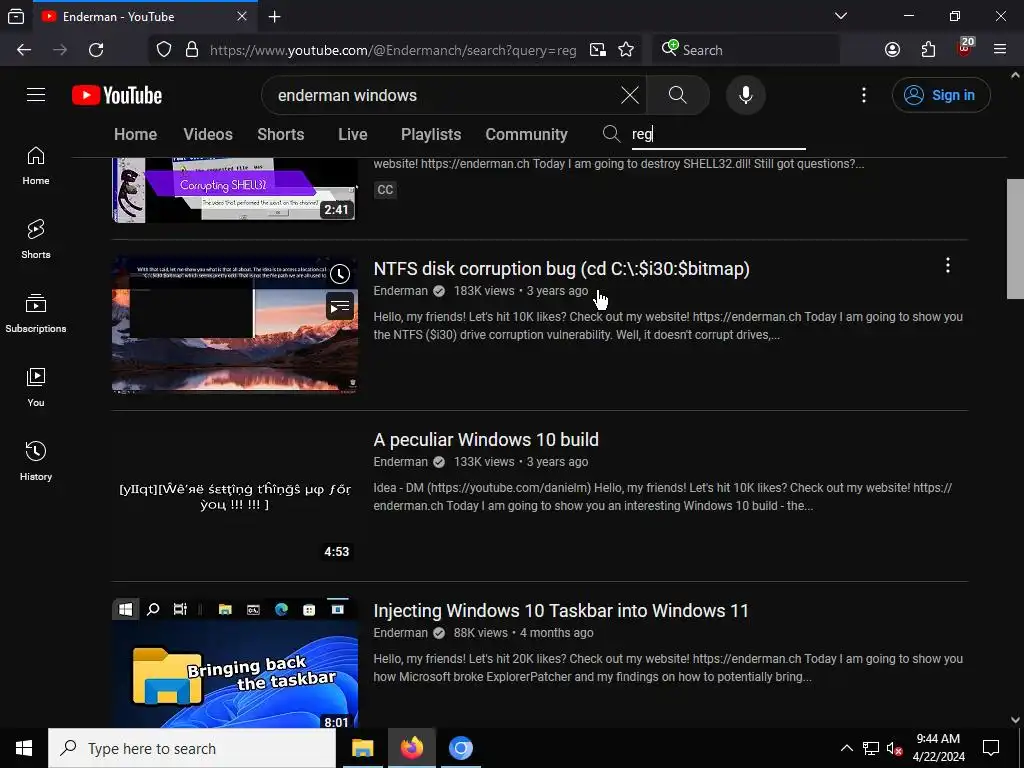Screen dimensions: 1024x768
Task: Open a new browser tab
Action: 275,17
